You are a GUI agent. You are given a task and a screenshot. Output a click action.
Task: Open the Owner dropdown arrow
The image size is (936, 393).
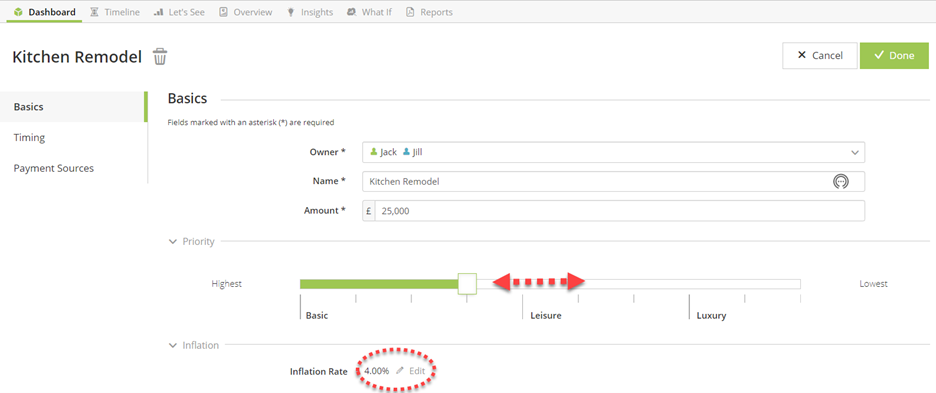(855, 152)
